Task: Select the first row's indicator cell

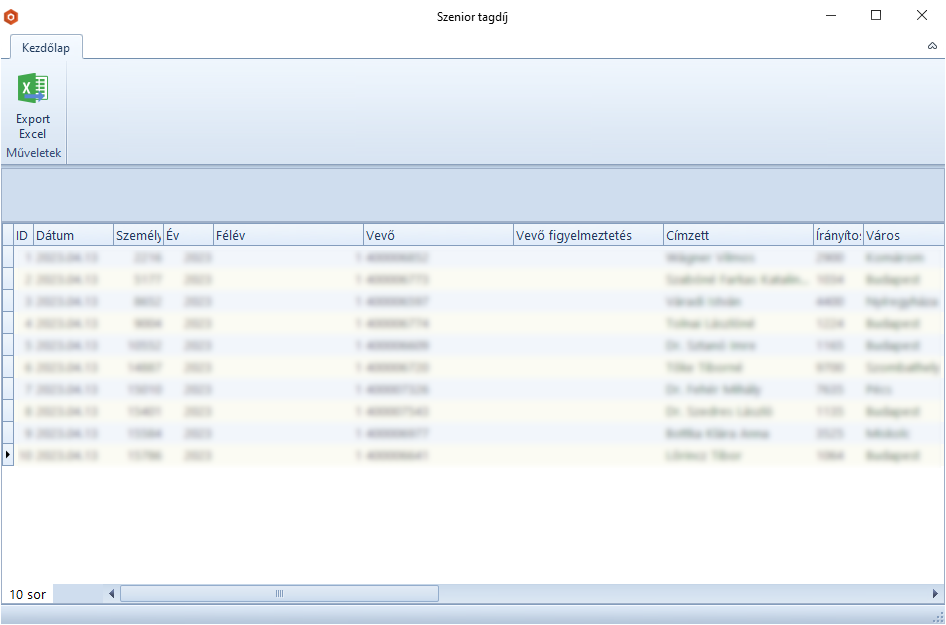Action: [7, 257]
